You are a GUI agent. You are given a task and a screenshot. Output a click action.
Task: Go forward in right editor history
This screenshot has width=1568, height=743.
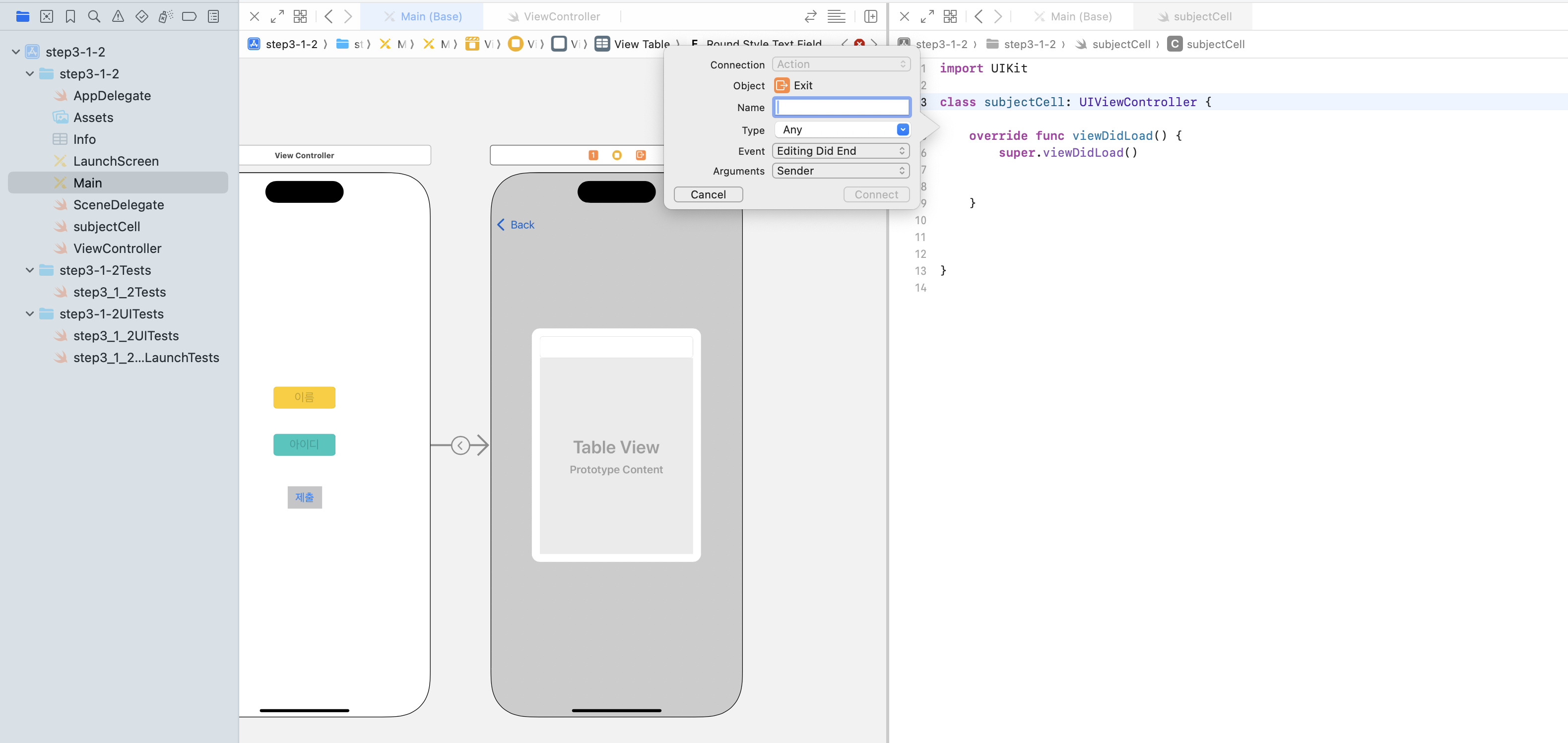coord(998,16)
